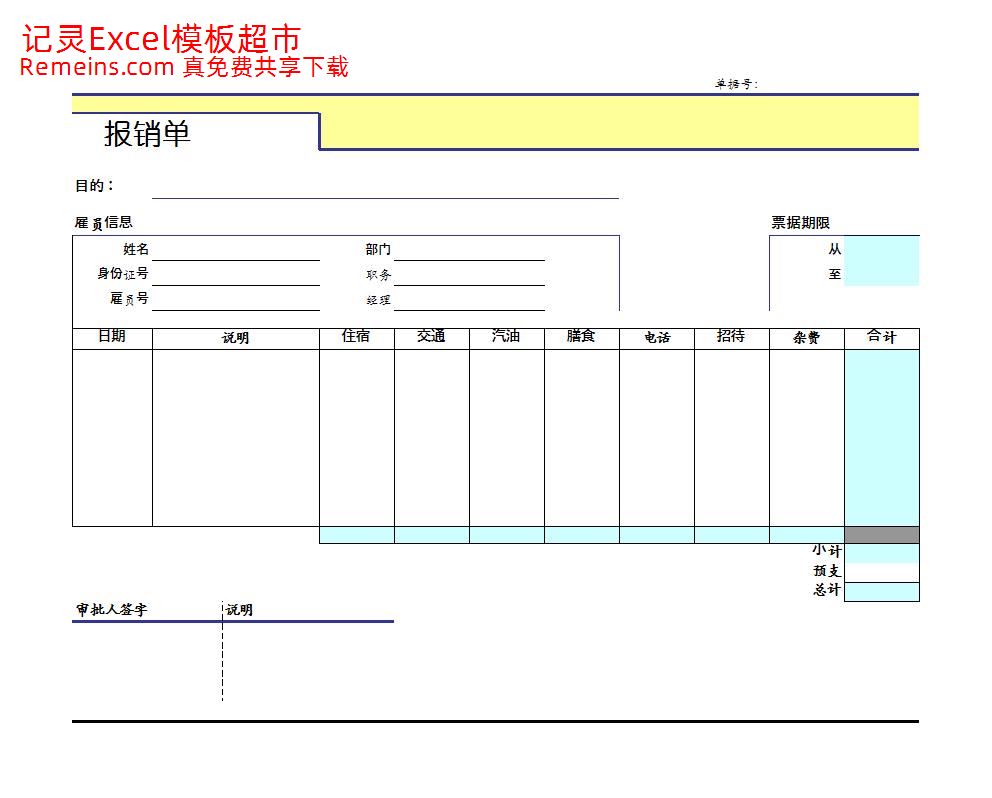Click the 小计 value cell
This screenshot has height=798, width=992.
click(x=882, y=553)
